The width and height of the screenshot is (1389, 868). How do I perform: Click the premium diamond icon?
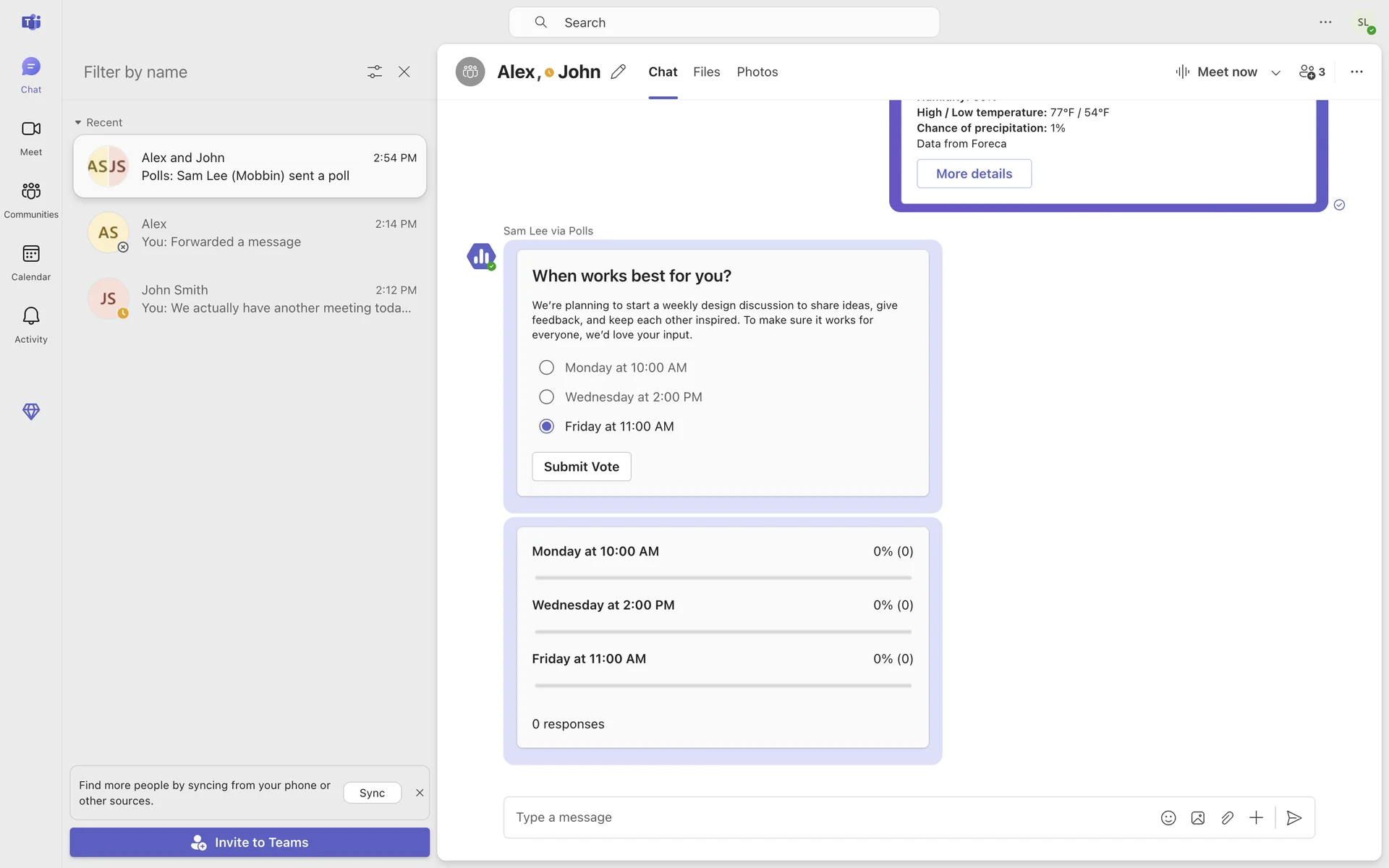pos(30,412)
